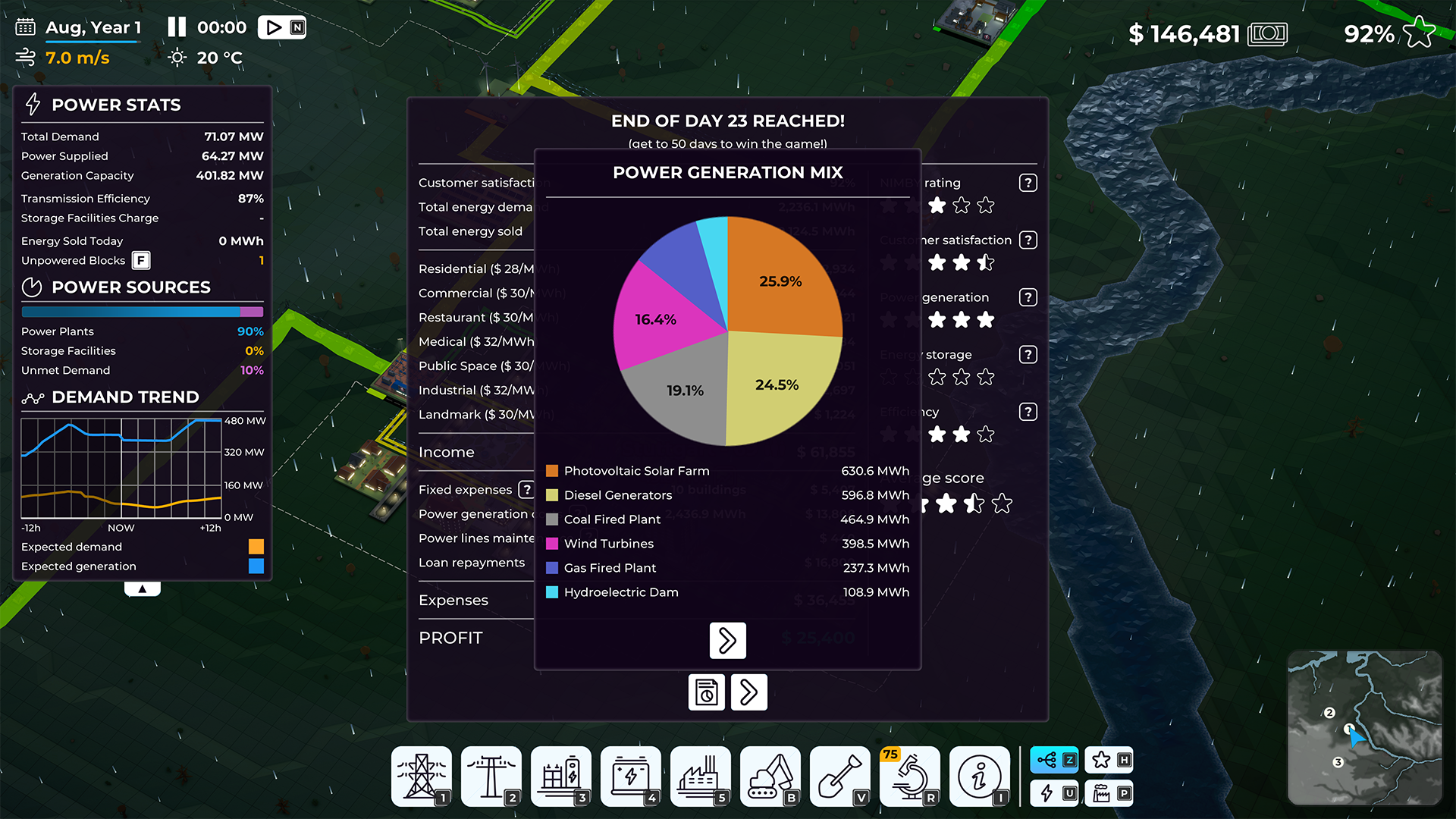
Task: Select the shovel tool
Action: tap(840, 776)
